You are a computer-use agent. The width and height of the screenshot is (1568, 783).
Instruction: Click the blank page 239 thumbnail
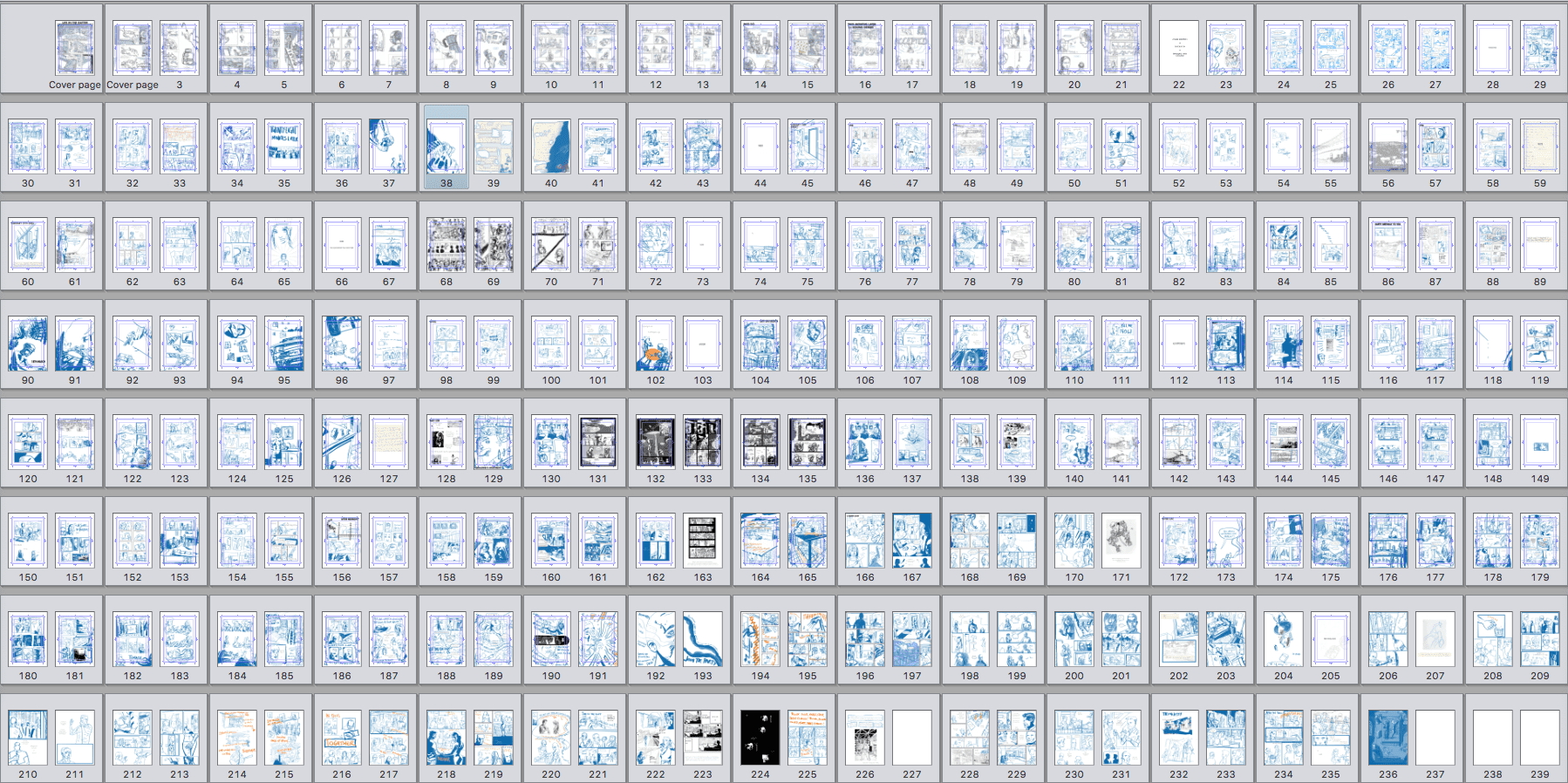[x=1540, y=737]
